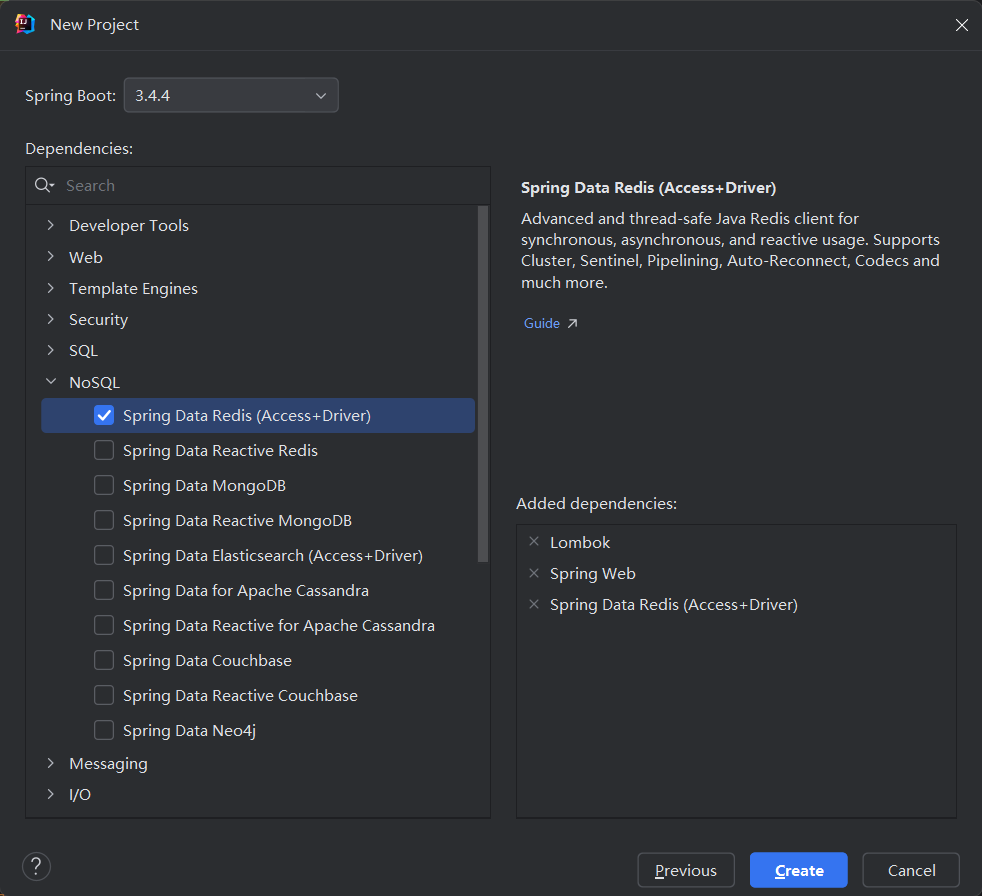Select the Template Engines tree label
This screenshot has height=896, width=982.
pos(133,289)
